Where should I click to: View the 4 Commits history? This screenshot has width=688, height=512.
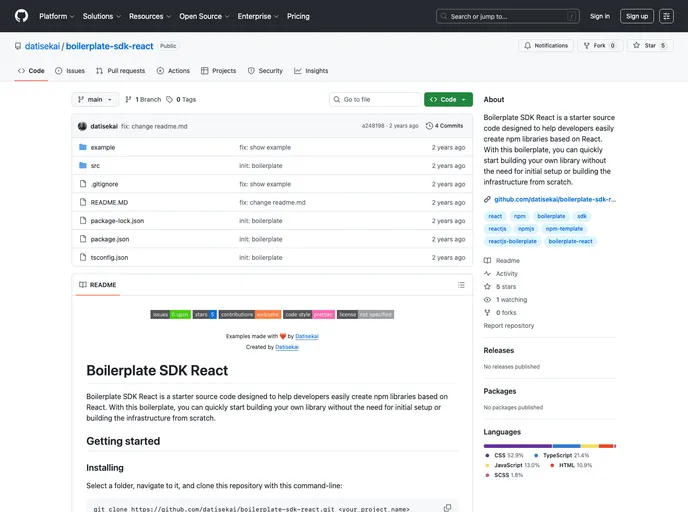point(444,126)
